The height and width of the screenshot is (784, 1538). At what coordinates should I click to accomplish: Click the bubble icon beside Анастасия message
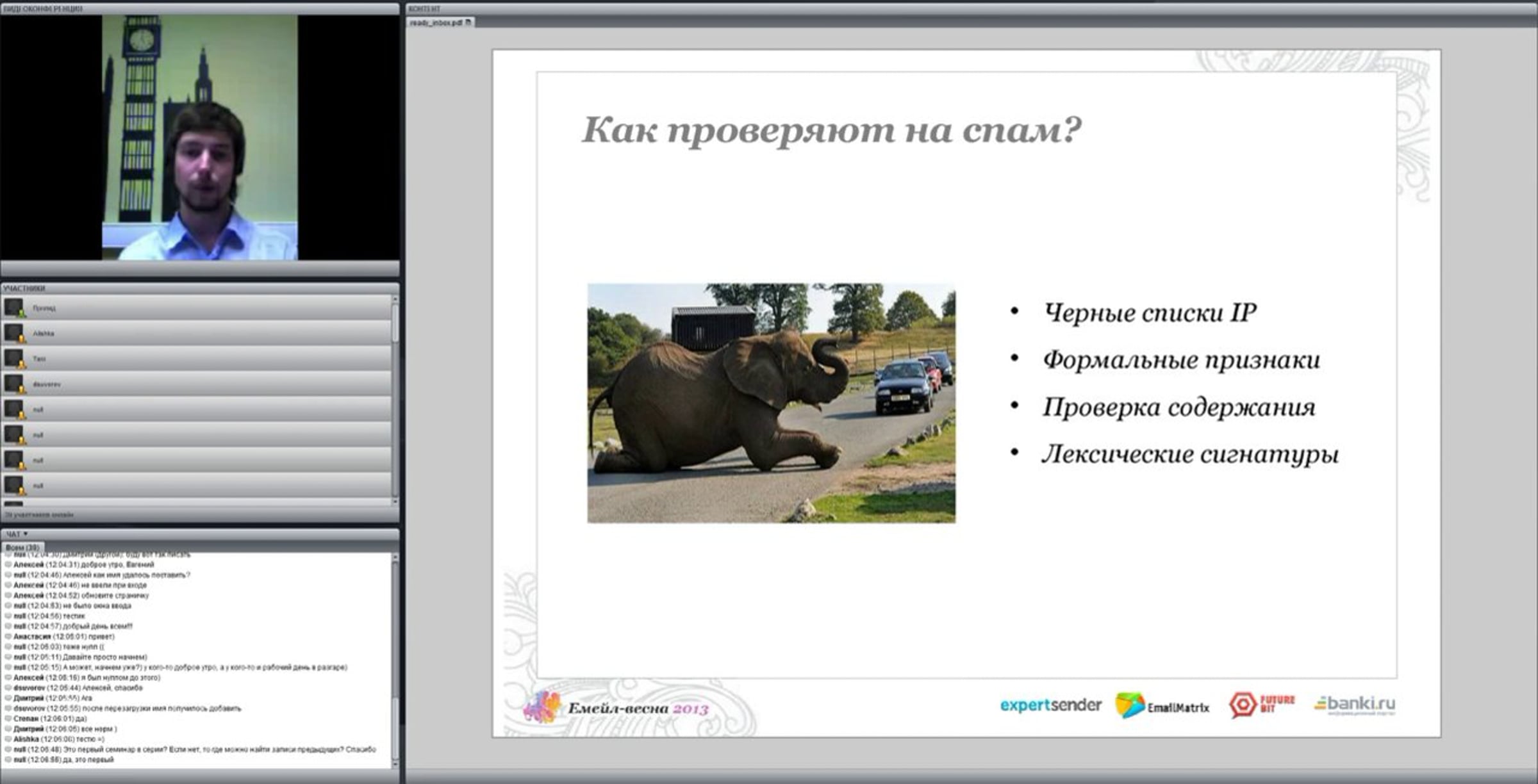click(x=8, y=637)
